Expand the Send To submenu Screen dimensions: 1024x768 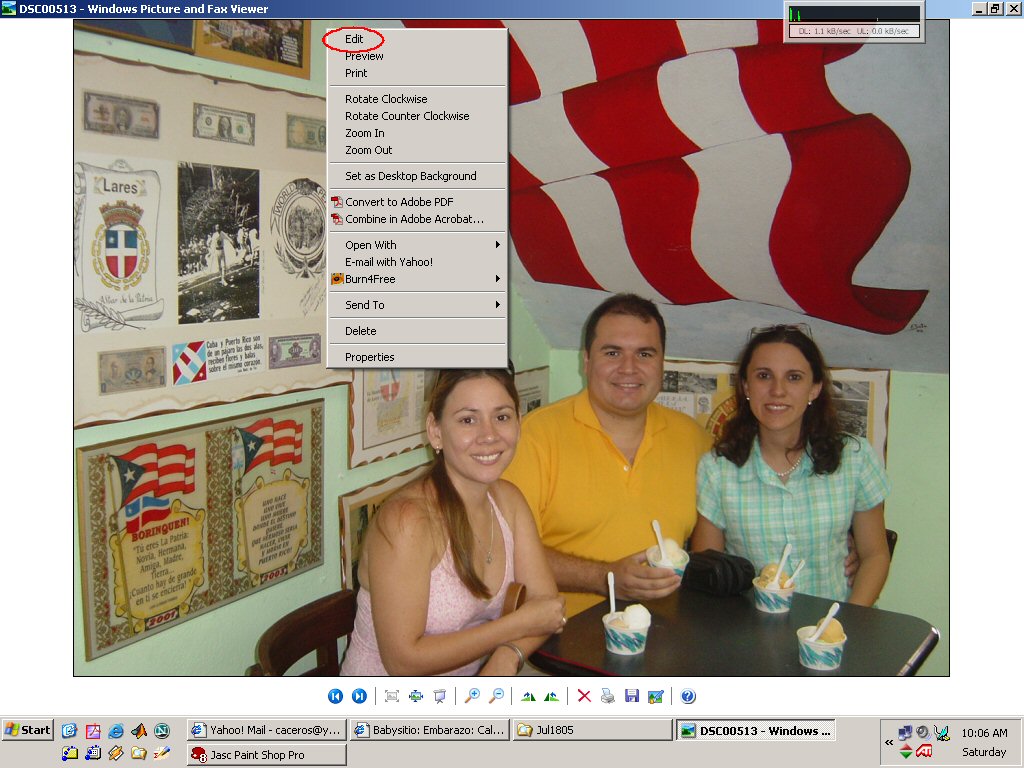click(418, 305)
